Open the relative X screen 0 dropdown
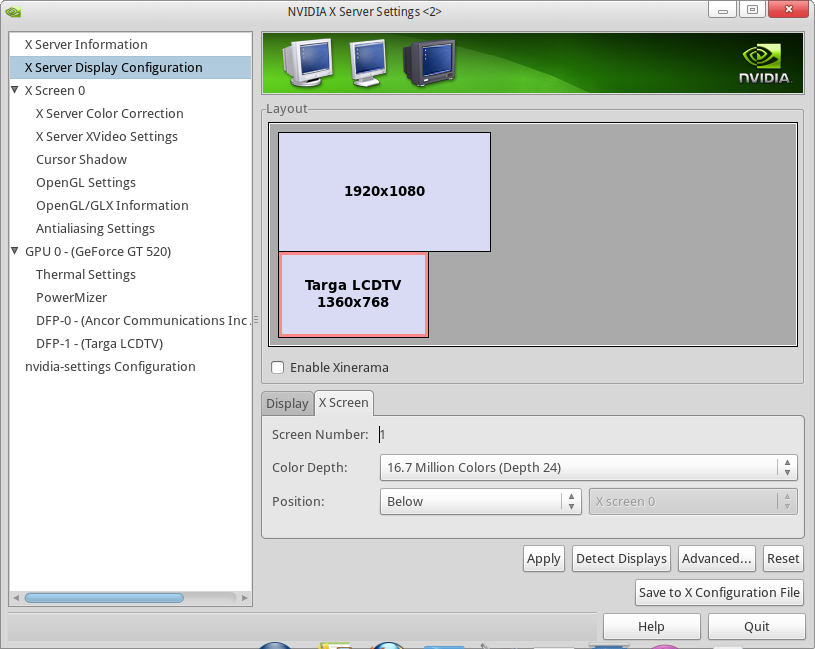This screenshot has height=649, width=815. (693, 501)
